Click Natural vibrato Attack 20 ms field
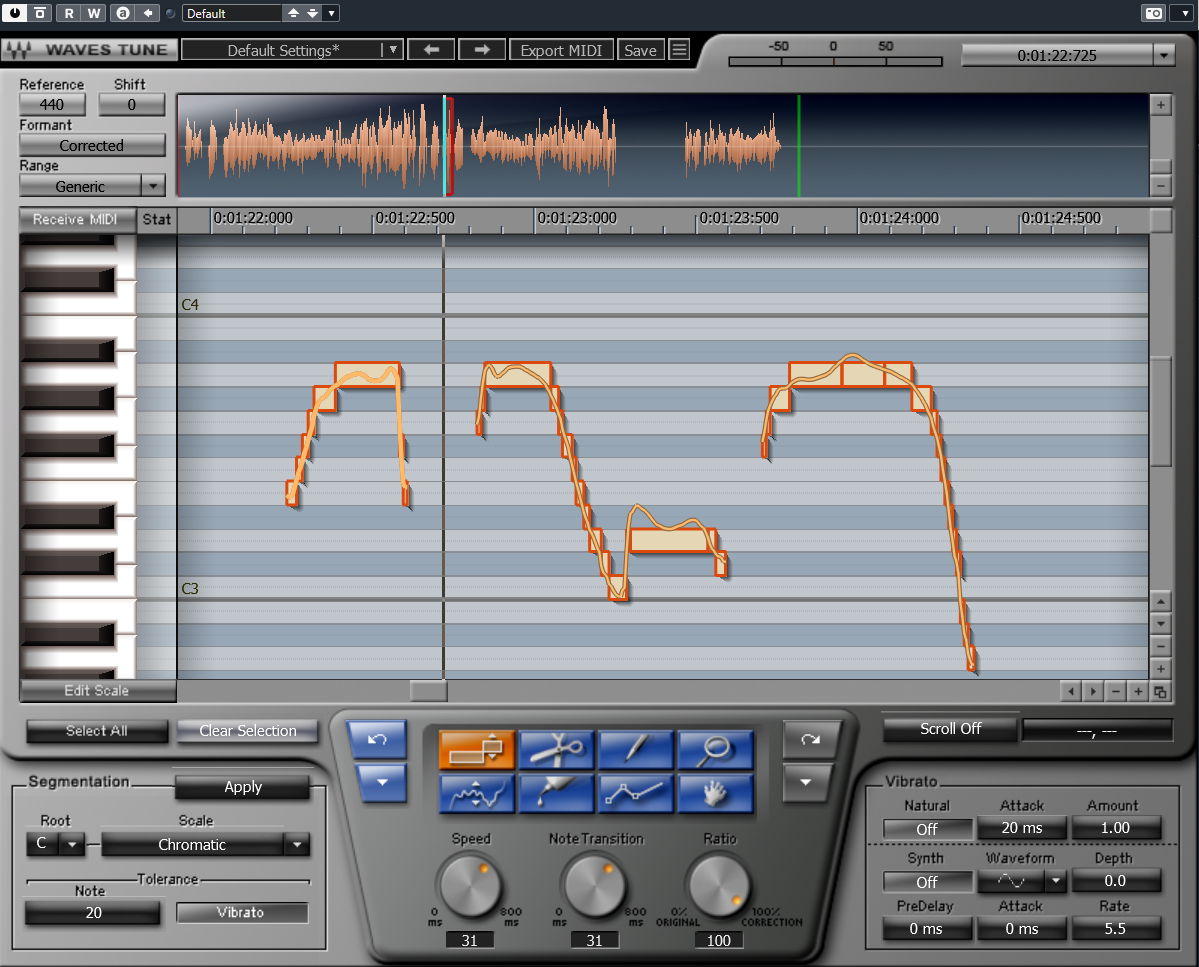Viewport: 1199px width, 967px height. (x=1022, y=827)
